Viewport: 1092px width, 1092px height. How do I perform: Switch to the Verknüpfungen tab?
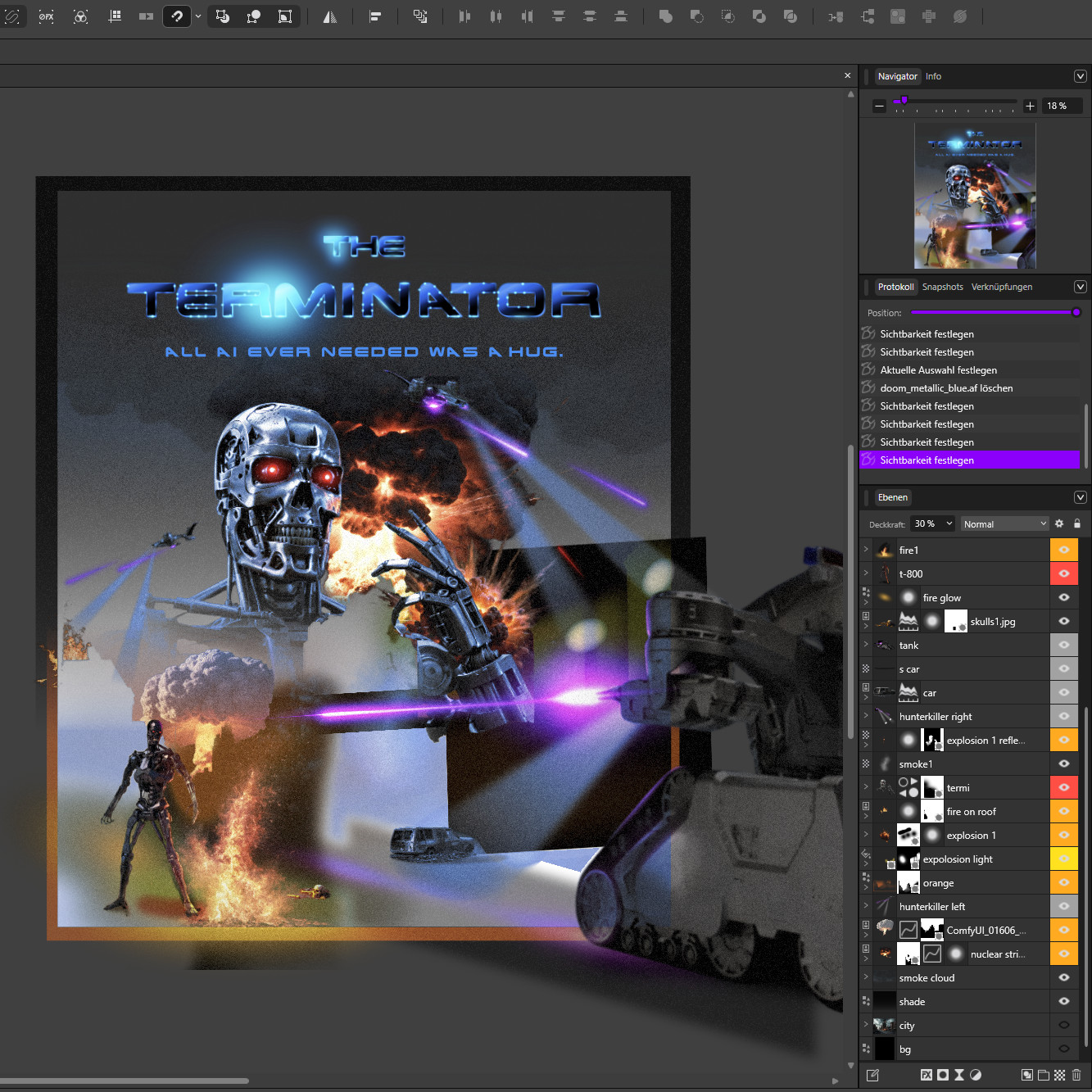point(1002,287)
